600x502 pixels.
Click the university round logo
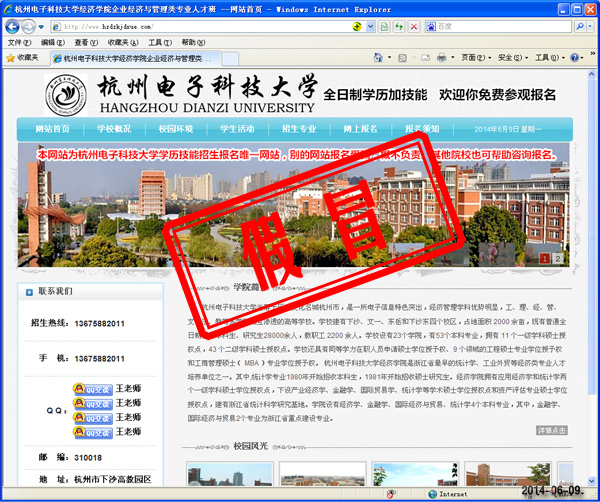pyautogui.click(x=66, y=95)
